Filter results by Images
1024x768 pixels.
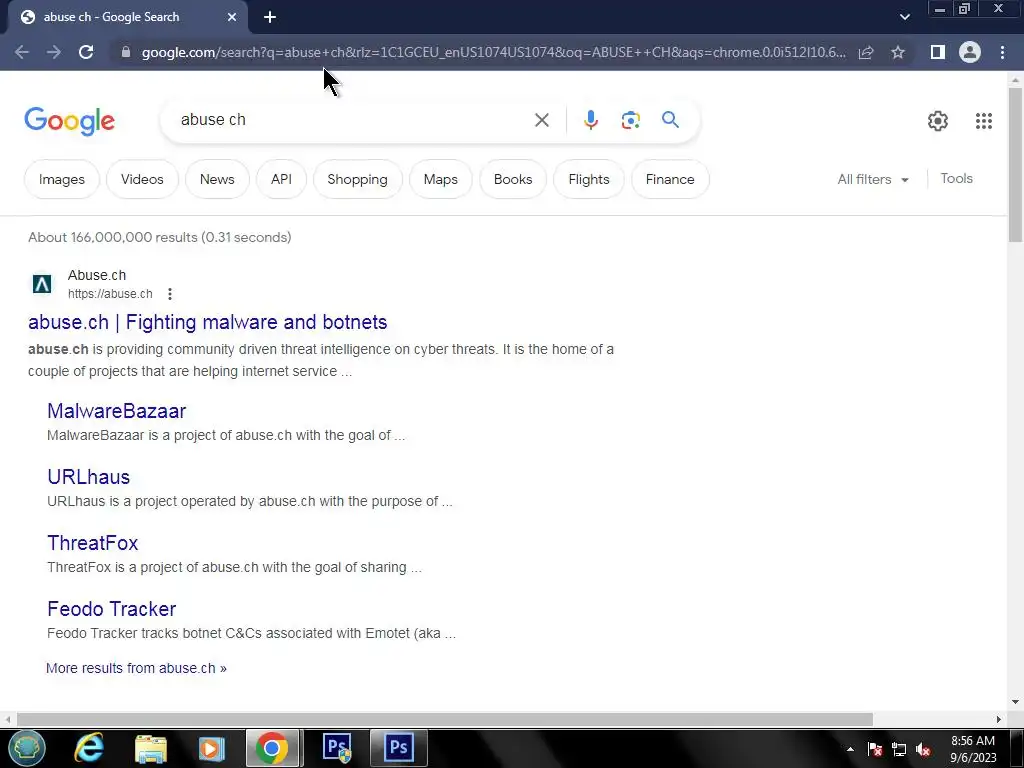click(x=61, y=180)
